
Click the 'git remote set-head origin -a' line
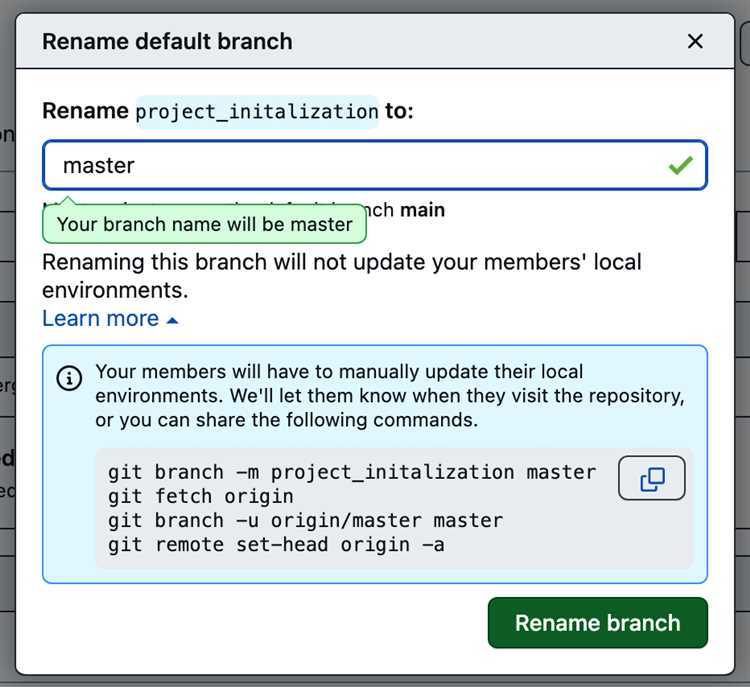(276, 545)
